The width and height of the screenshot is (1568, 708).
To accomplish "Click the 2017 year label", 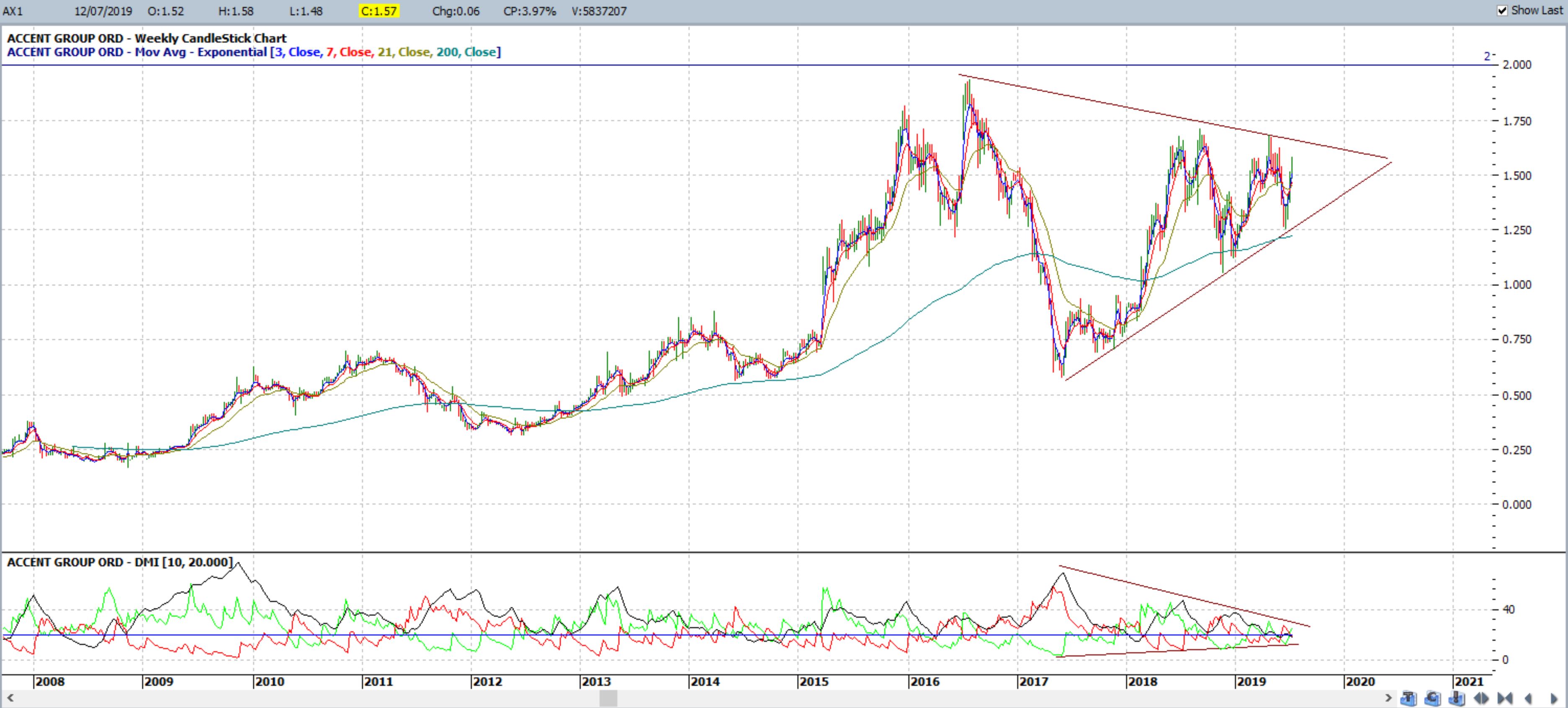I will pos(1034,681).
